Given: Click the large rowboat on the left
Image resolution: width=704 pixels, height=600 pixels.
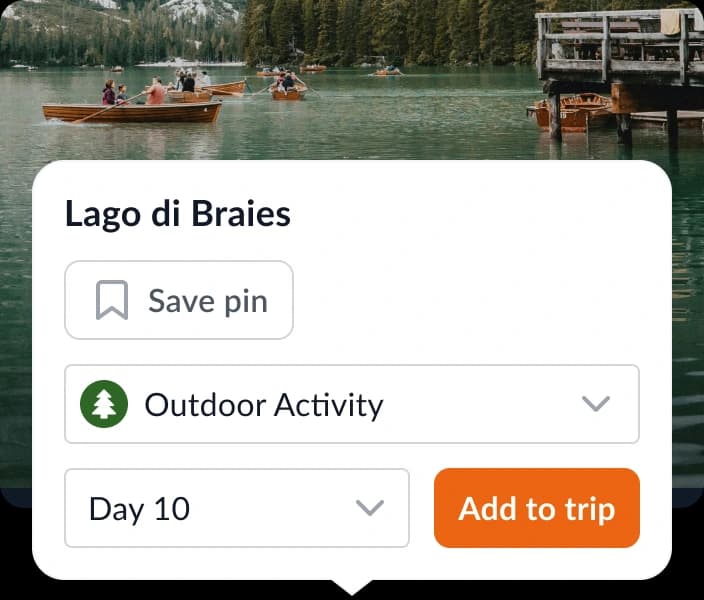Looking at the screenshot, I should click(x=130, y=111).
